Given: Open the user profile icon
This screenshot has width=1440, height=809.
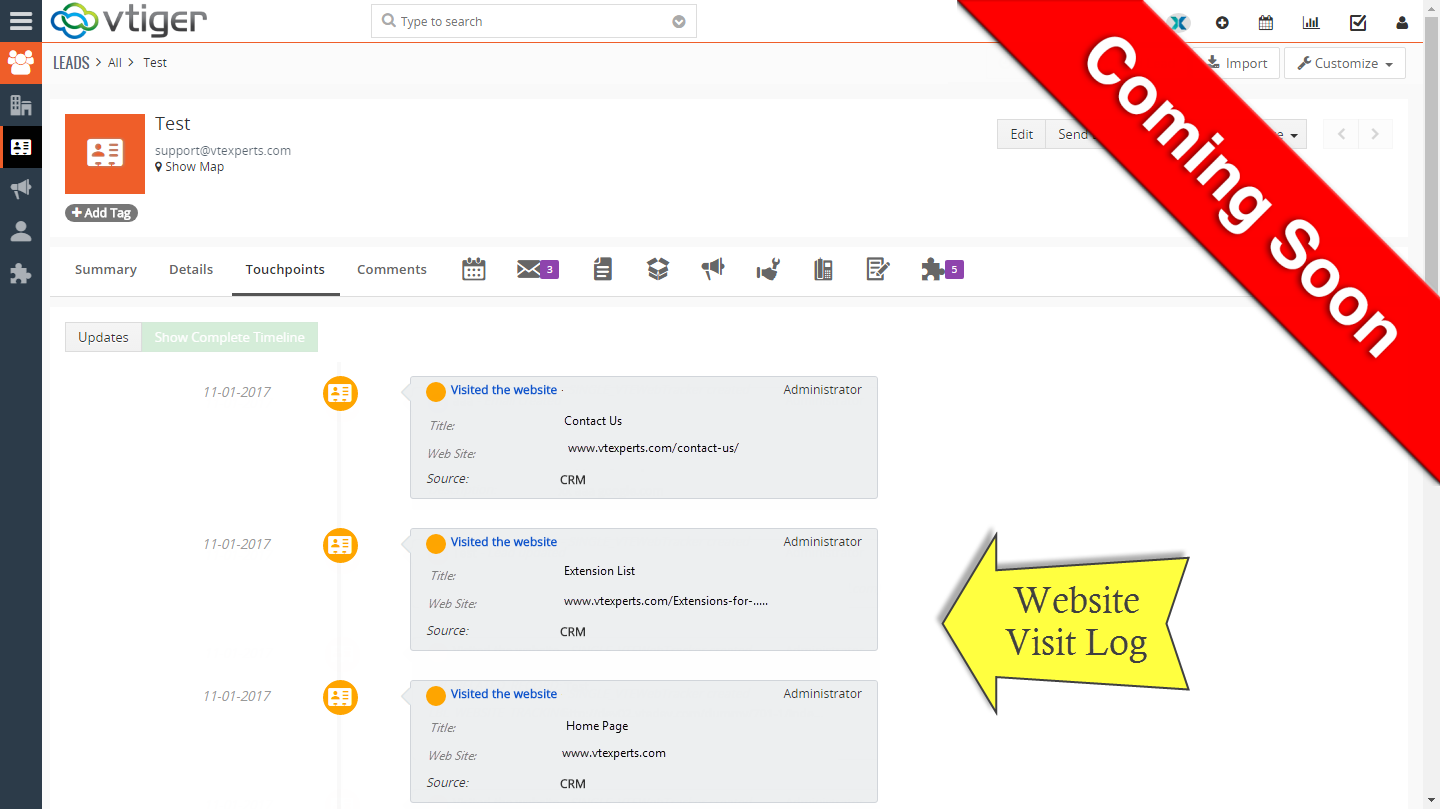Looking at the screenshot, I should pyautogui.click(x=1402, y=22).
